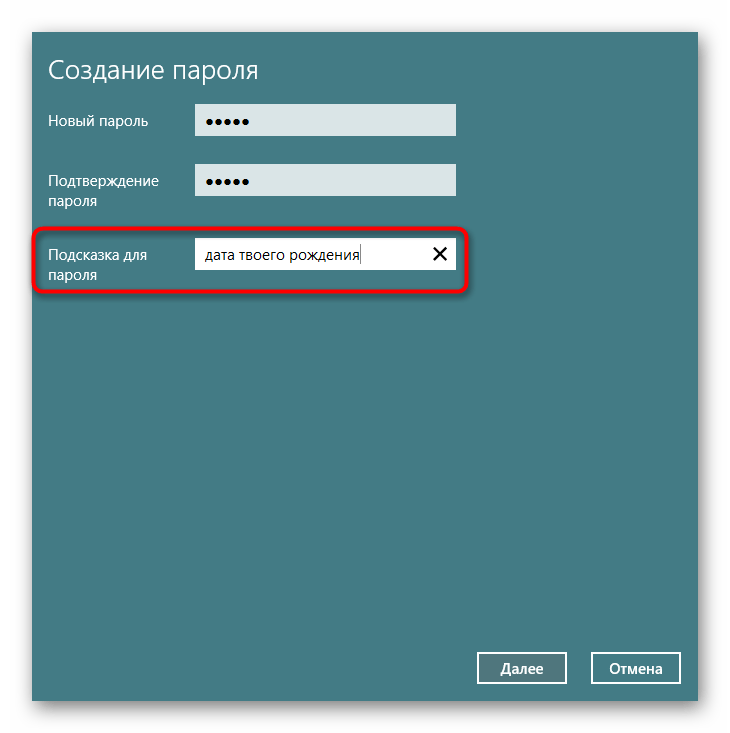Click the Новый пароль label
730x733 pixels.
[98, 121]
